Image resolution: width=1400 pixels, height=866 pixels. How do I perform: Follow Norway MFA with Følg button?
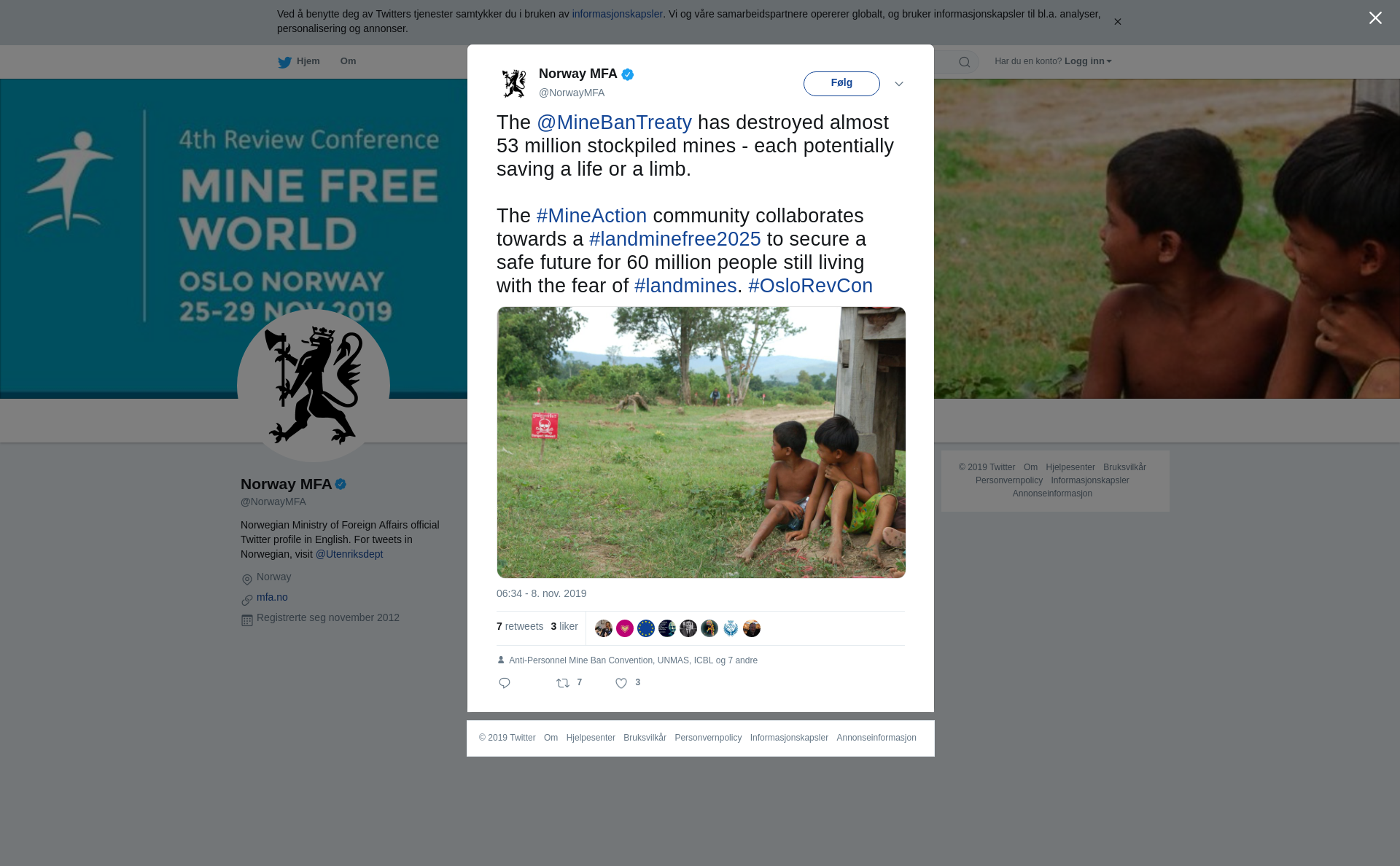[x=841, y=83]
